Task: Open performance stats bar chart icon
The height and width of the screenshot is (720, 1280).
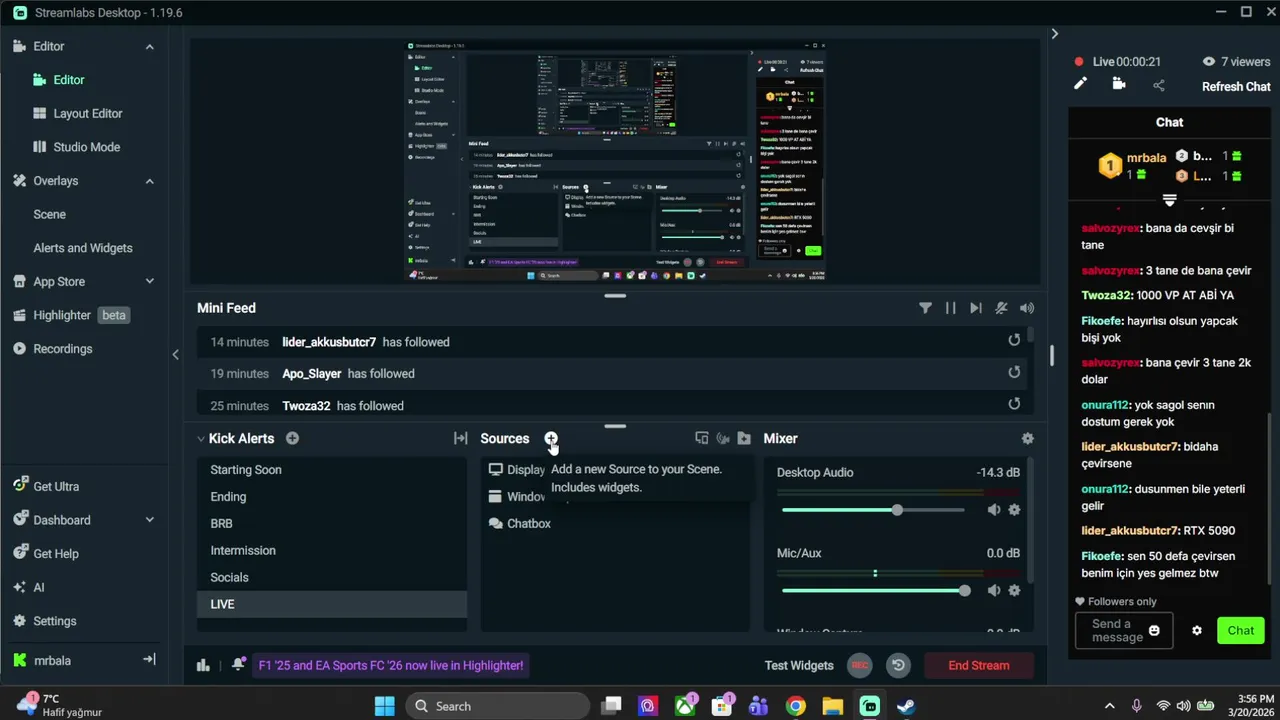Action: point(203,665)
